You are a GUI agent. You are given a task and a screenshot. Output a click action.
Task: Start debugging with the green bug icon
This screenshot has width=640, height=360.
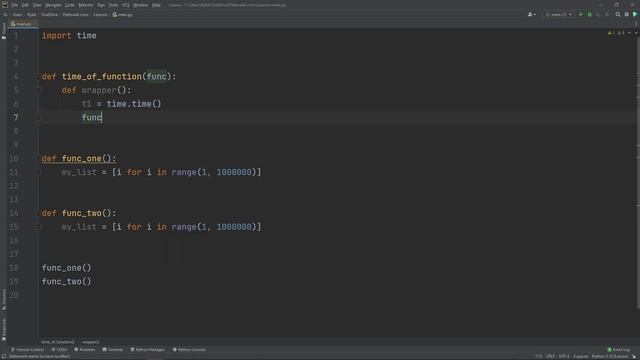click(589, 14)
